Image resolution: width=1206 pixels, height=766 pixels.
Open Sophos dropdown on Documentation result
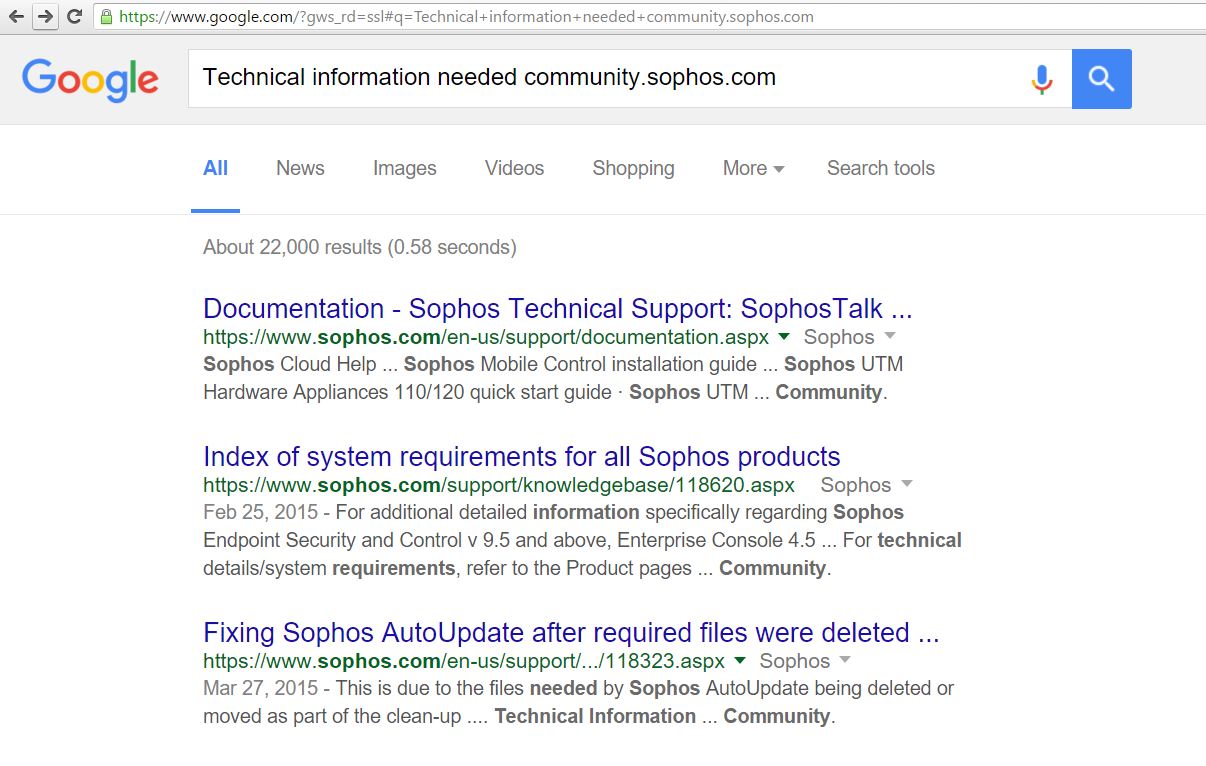click(x=850, y=337)
